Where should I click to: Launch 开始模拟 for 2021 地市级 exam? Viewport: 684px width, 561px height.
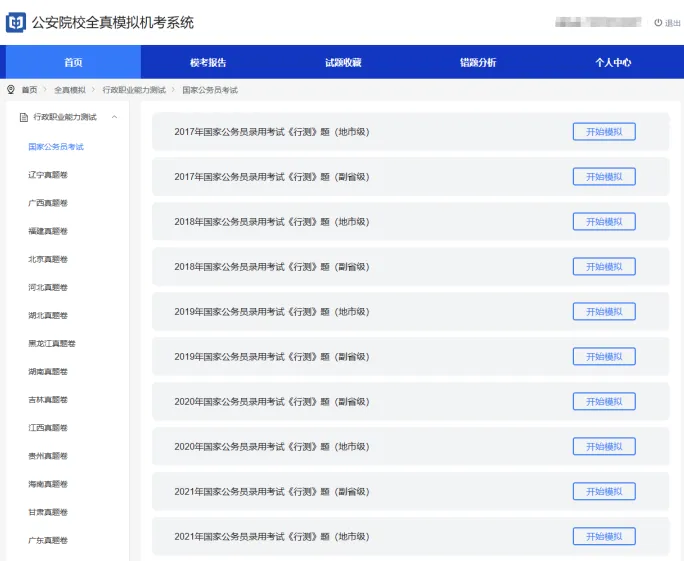[604, 536]
